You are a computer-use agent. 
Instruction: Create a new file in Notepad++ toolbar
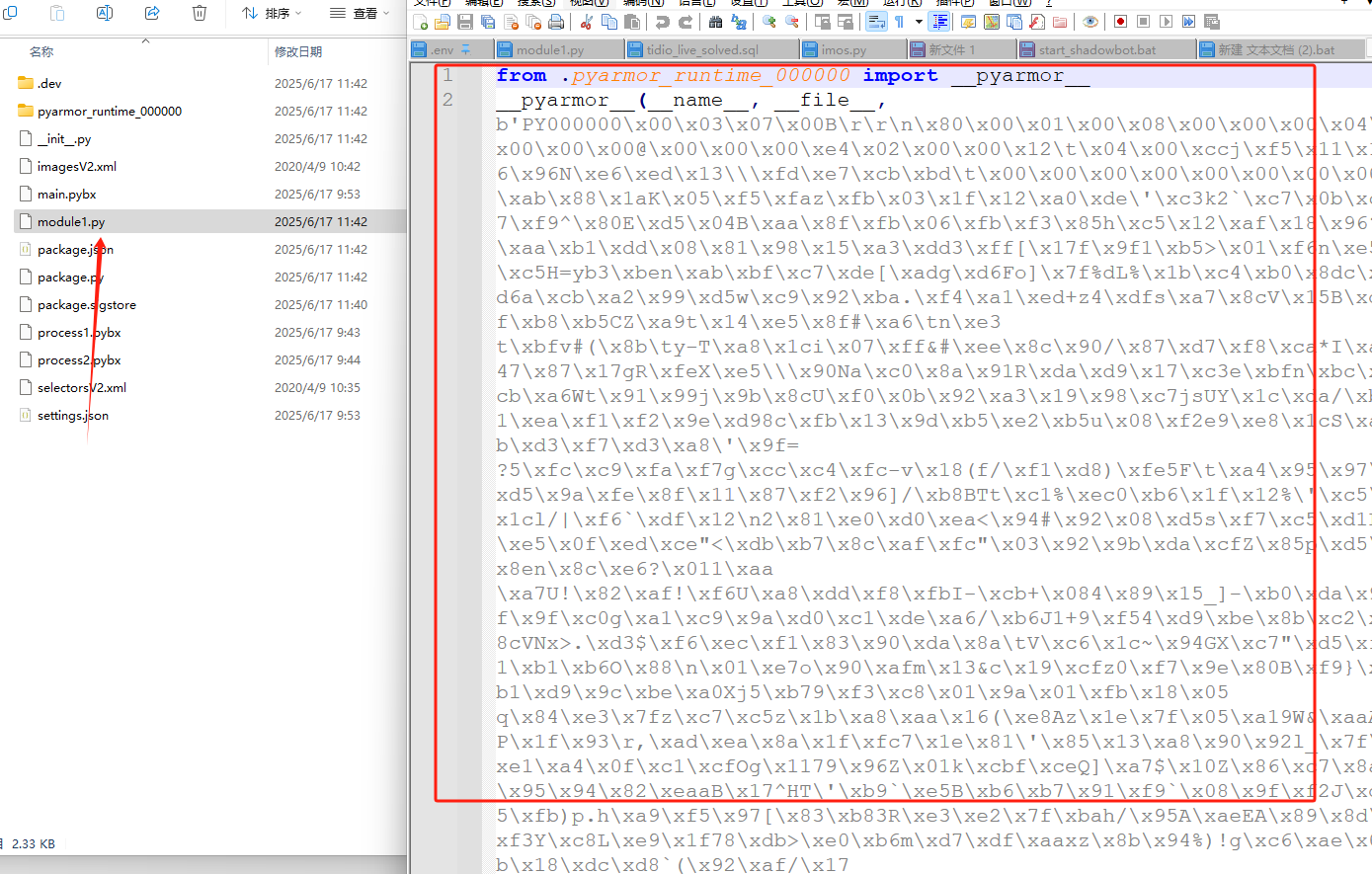[421, 22]
